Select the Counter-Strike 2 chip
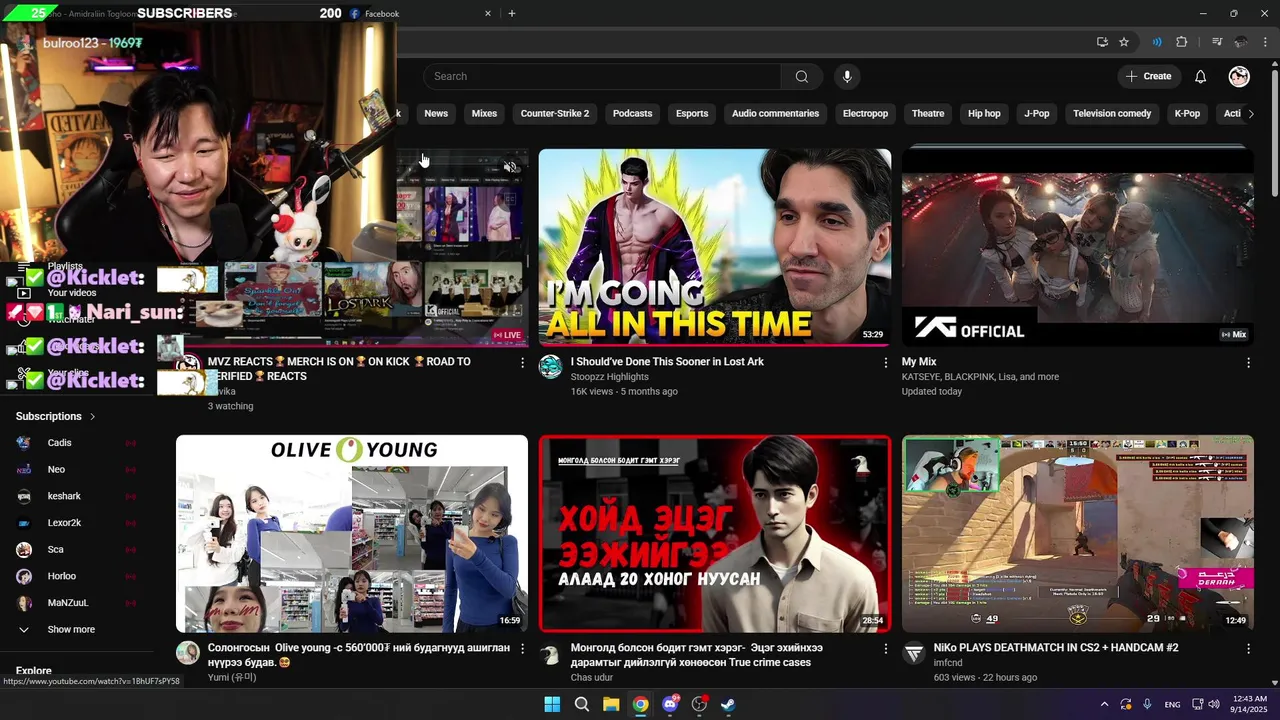This screenshot has height=720, width=1280. point(555,113)
